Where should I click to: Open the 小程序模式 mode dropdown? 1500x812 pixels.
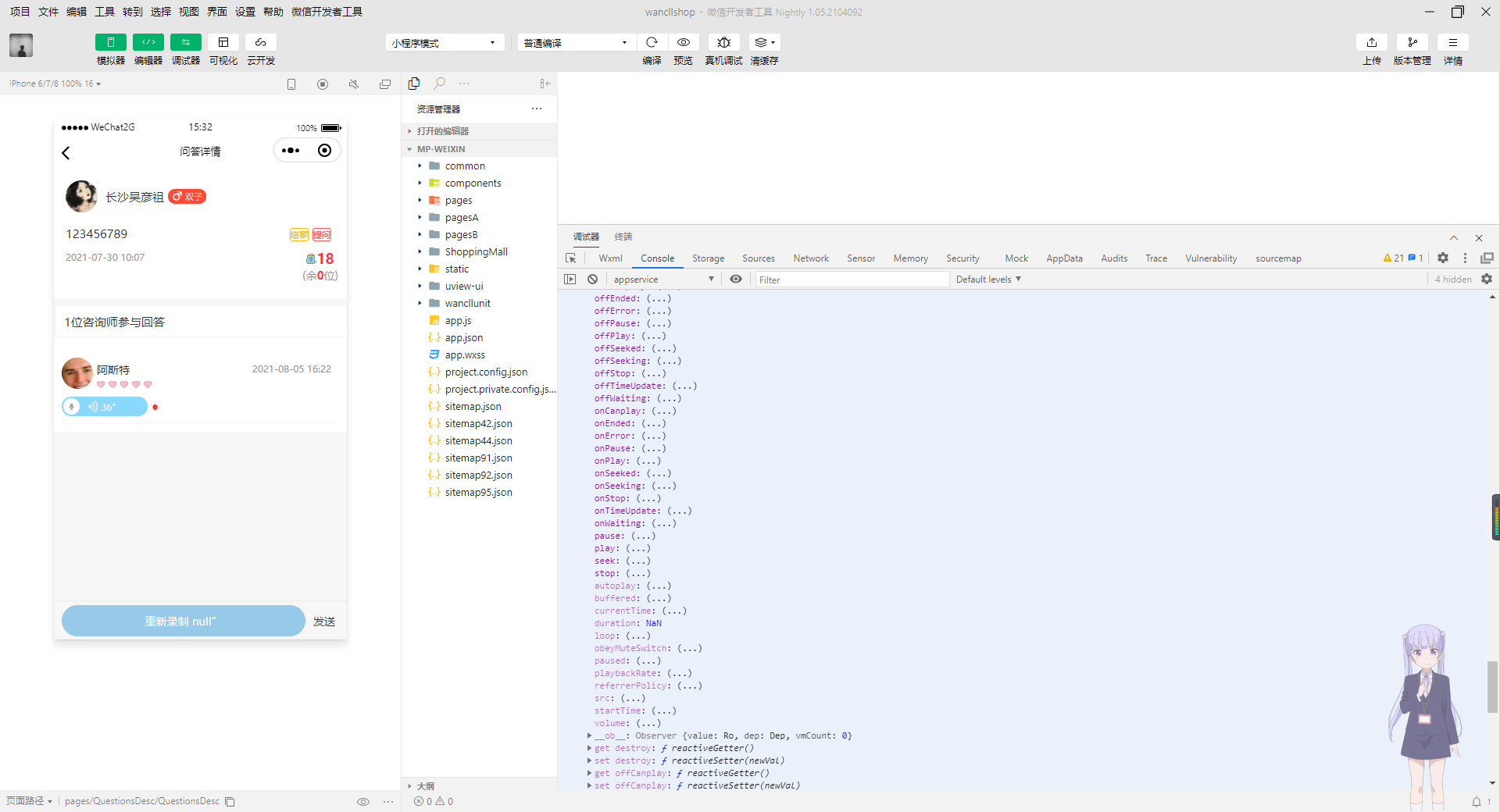pyautogui.click(x=444, y=43)
